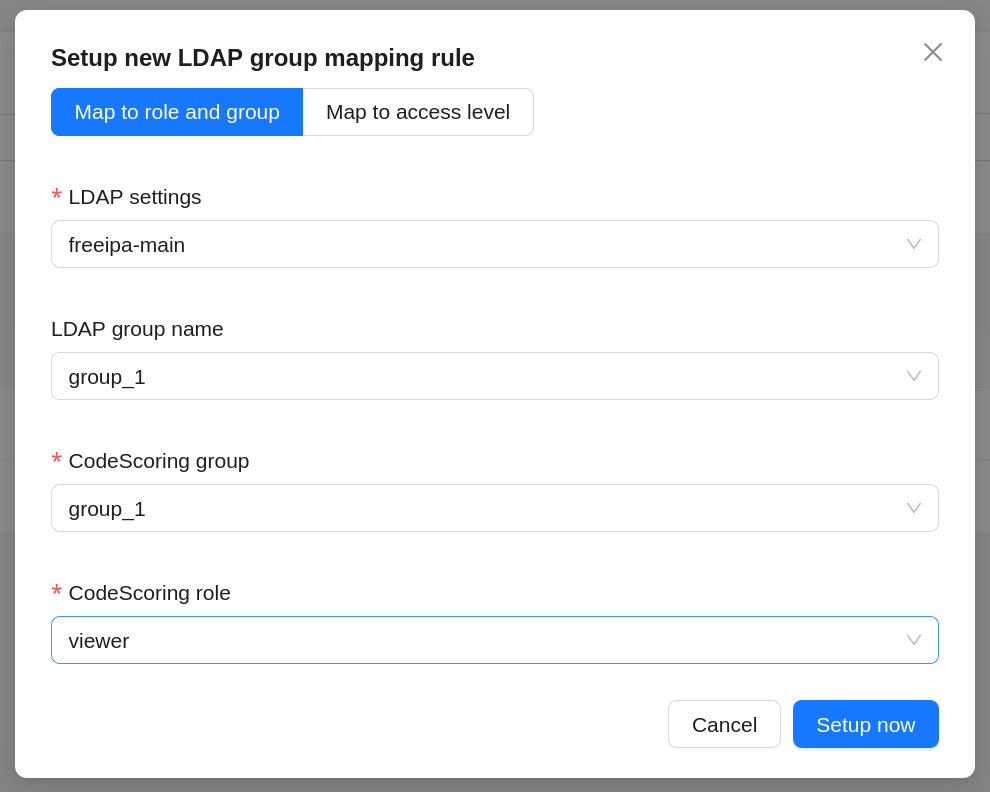Image resolution: width=990 pixels, height=792 pixels.
Task: Click the 'LDAP group name' field label
Action: 137,329
